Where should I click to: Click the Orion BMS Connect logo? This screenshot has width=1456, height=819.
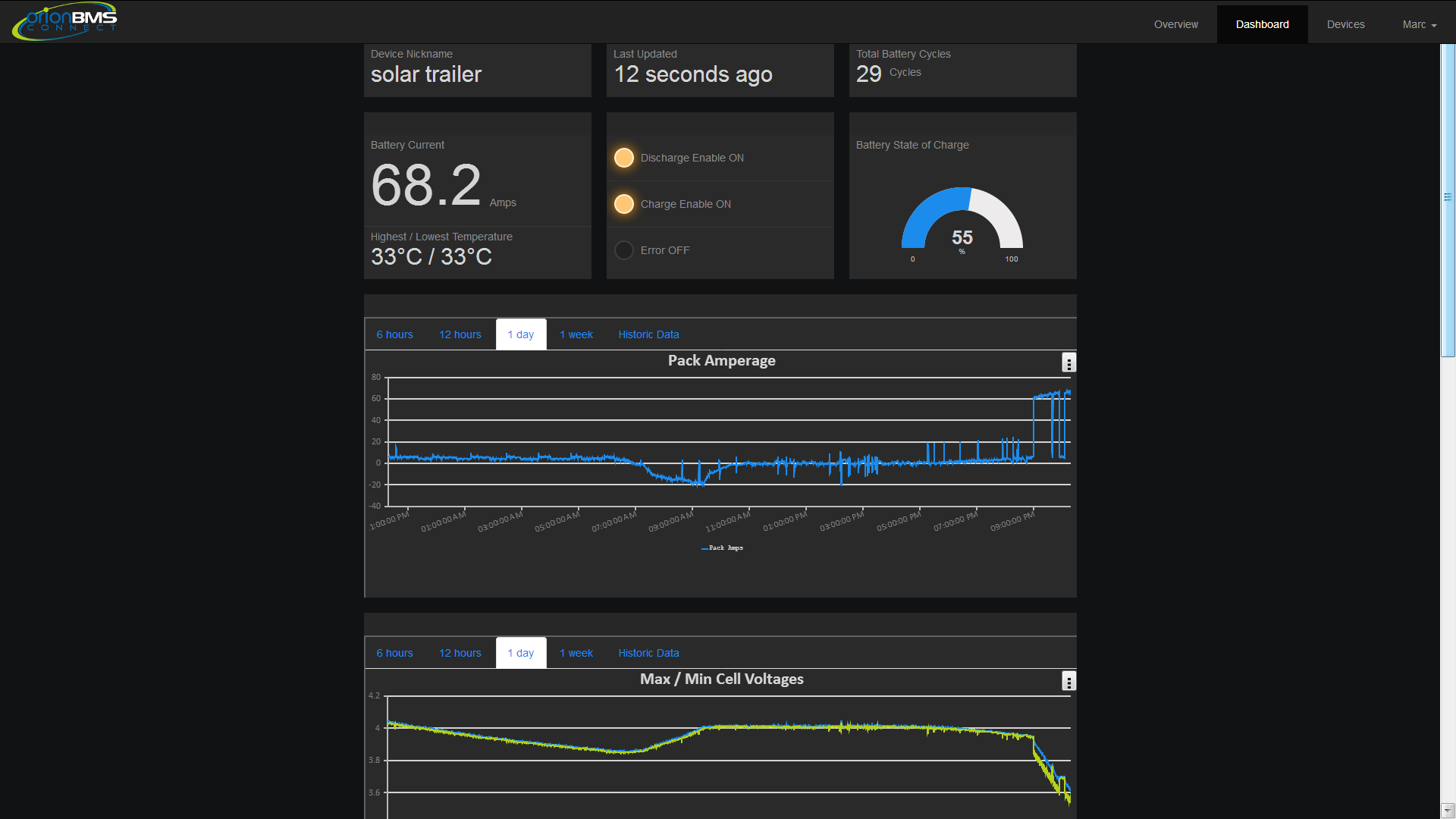pos(65,21)
